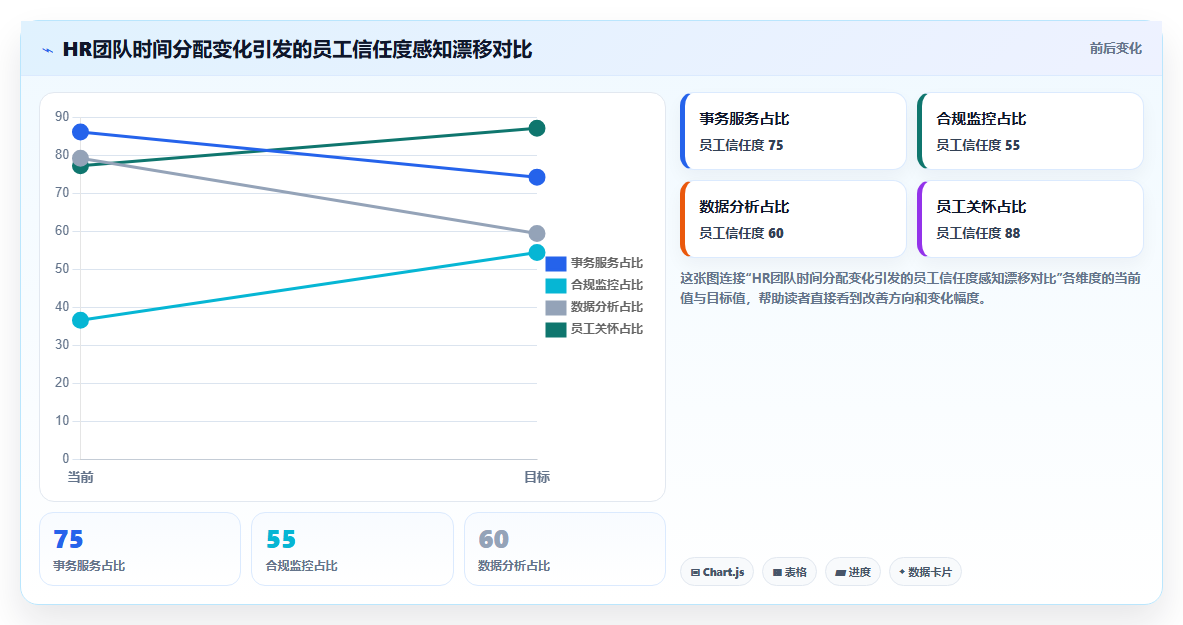Viewport: 1183px width, 625px height.
Task: Toggle the 合规监控占比 legend color box
Action: 555,285
